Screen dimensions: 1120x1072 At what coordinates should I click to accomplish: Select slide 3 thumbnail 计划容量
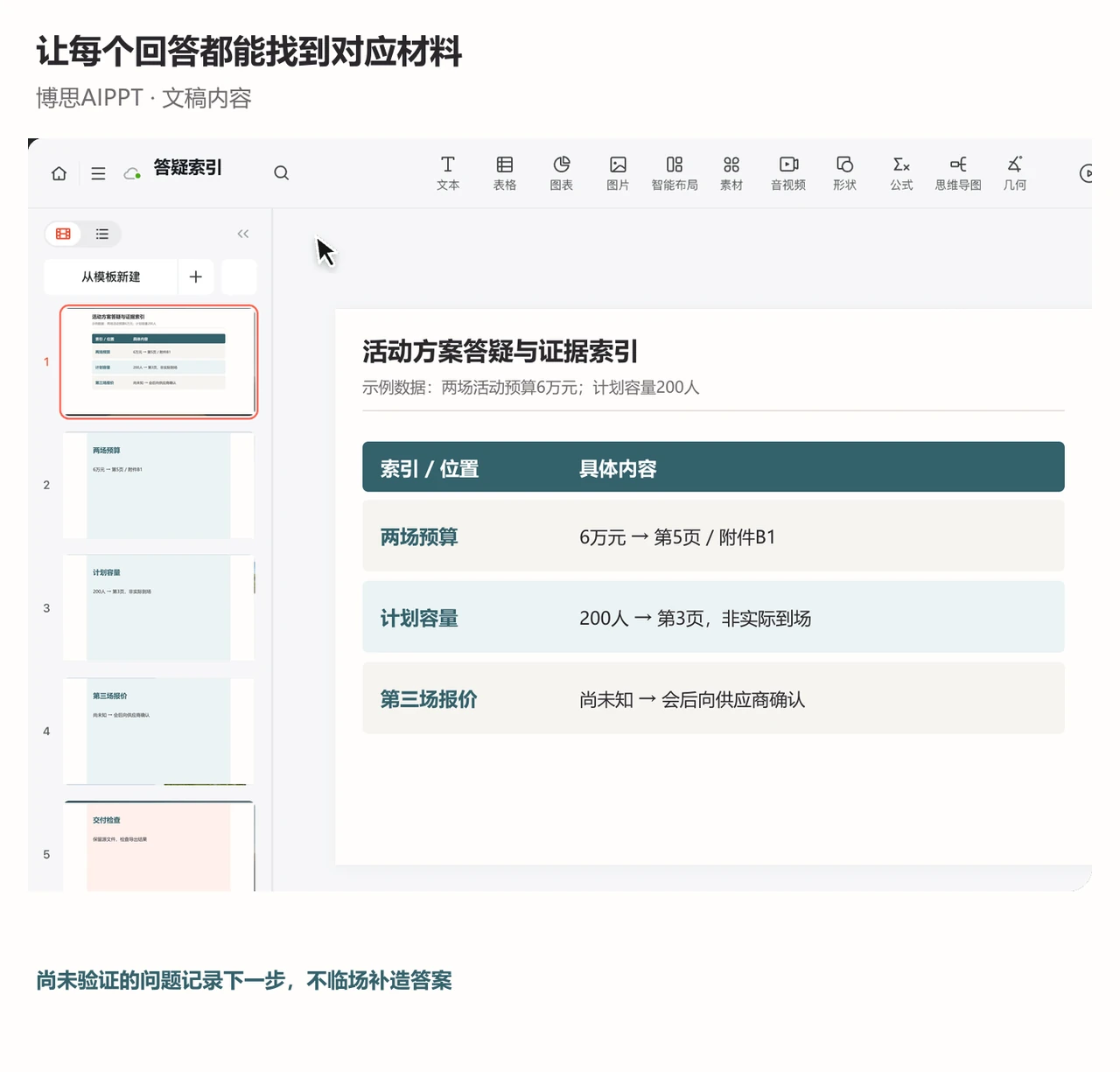click(158, 608)
